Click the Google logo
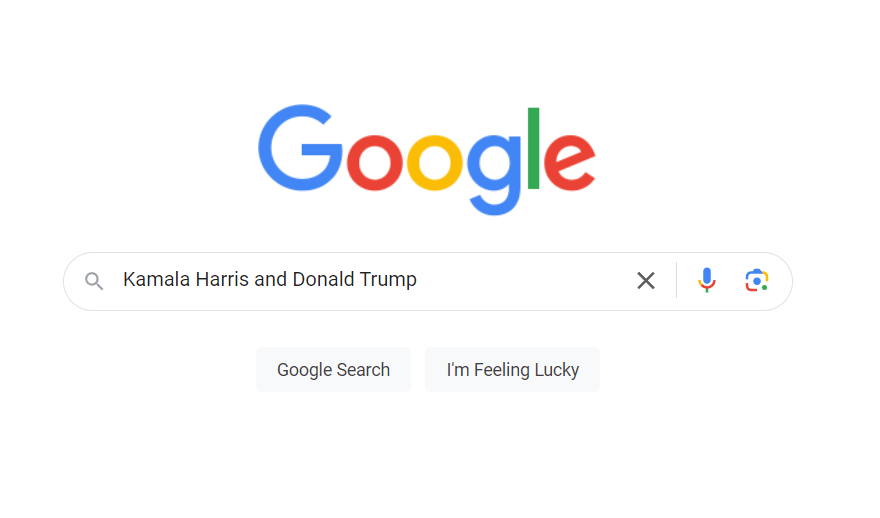The image size is (880, 518). pyautogui.click(x=427, y=159)
